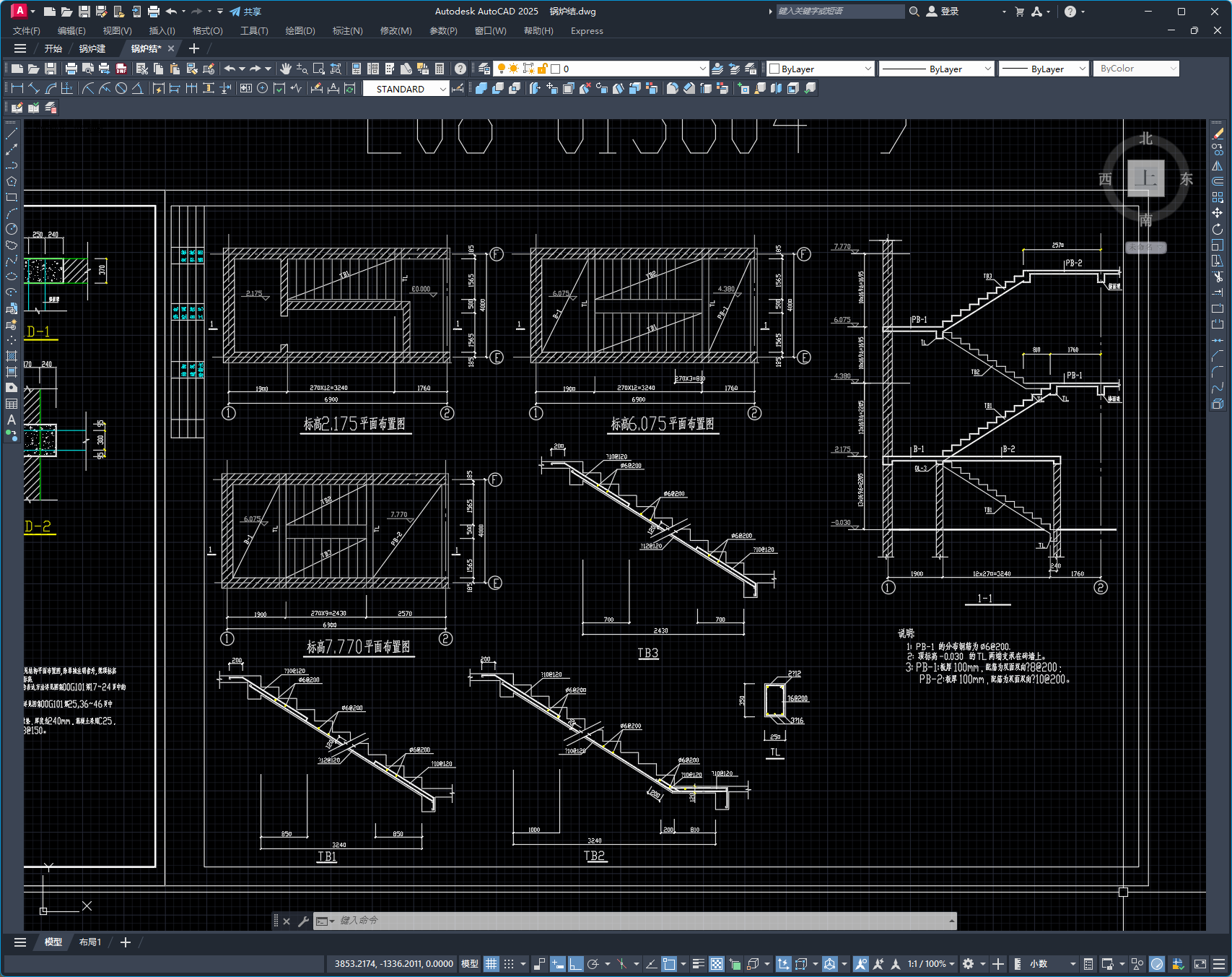Image resolution: width=1232 pixels, height=977 pixels.
Task: Click the Autodesk App Store cart icon
Action: (1019, 12)
